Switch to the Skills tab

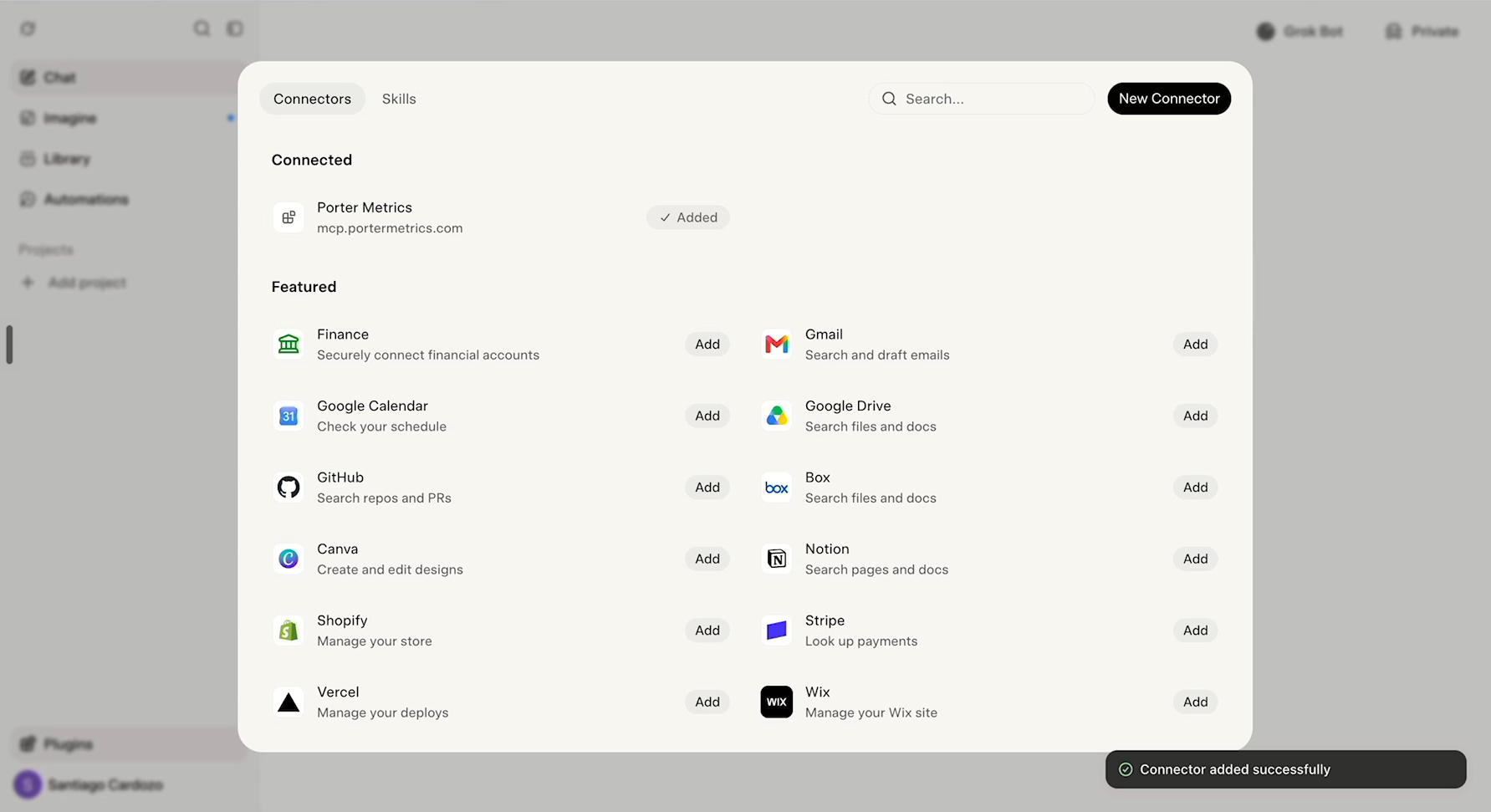tap(399, 99)
